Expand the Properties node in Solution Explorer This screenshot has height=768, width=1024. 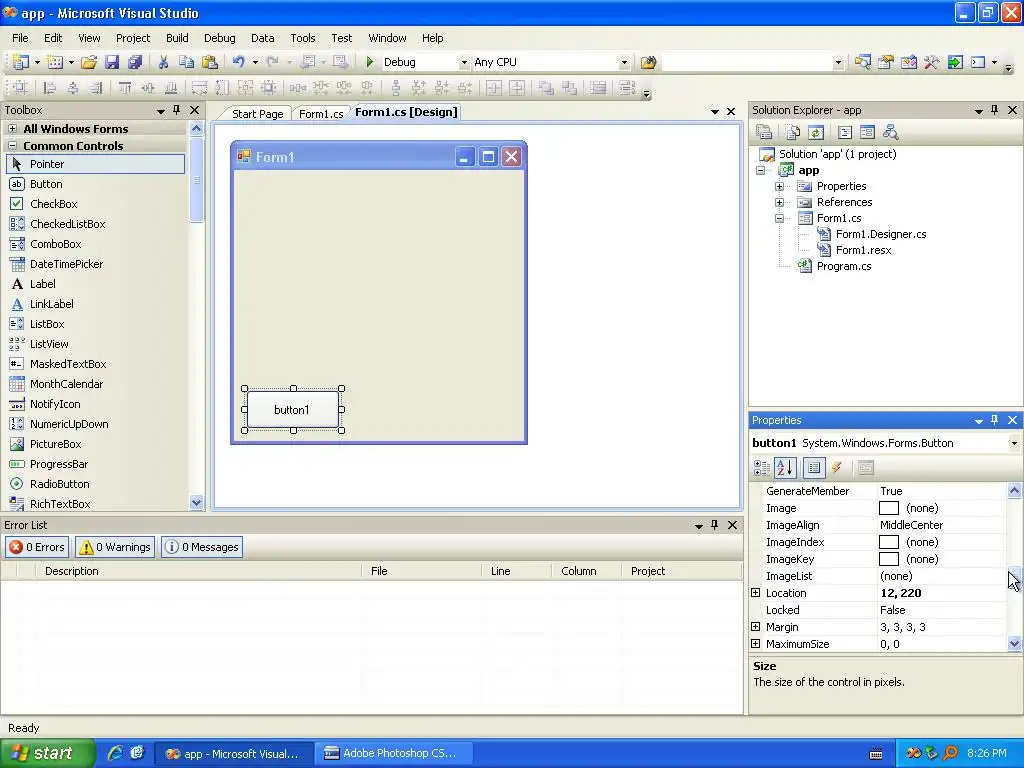pyautogui.click(x=779, y=186)
